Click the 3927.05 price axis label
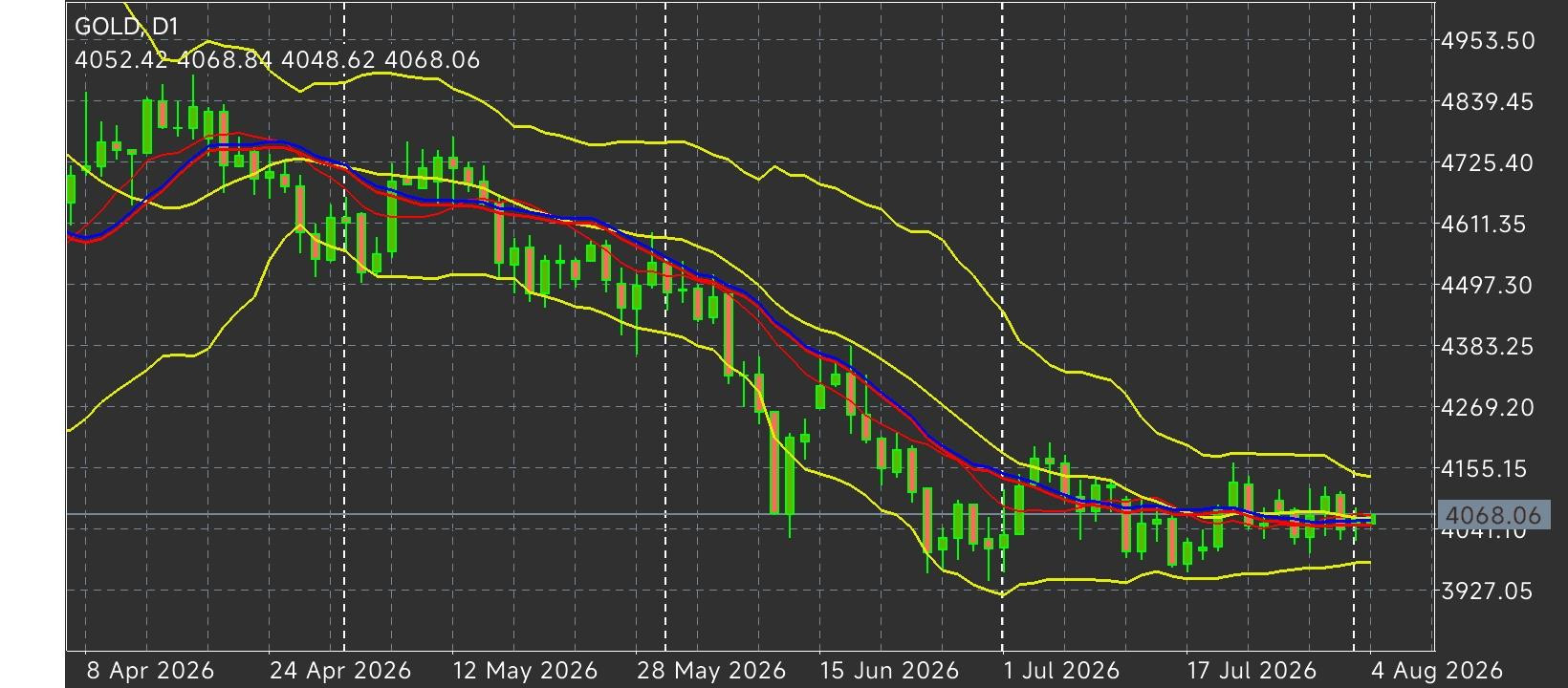 [x=1488, y=591]
